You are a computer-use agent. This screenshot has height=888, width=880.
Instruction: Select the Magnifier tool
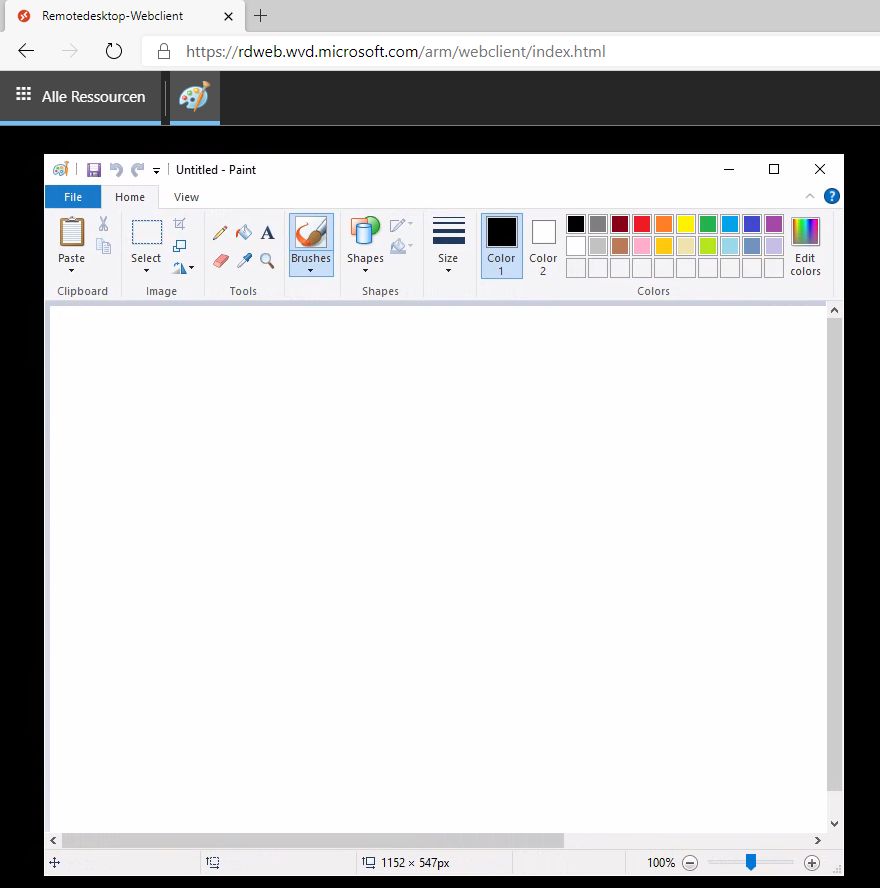[267, 261]
